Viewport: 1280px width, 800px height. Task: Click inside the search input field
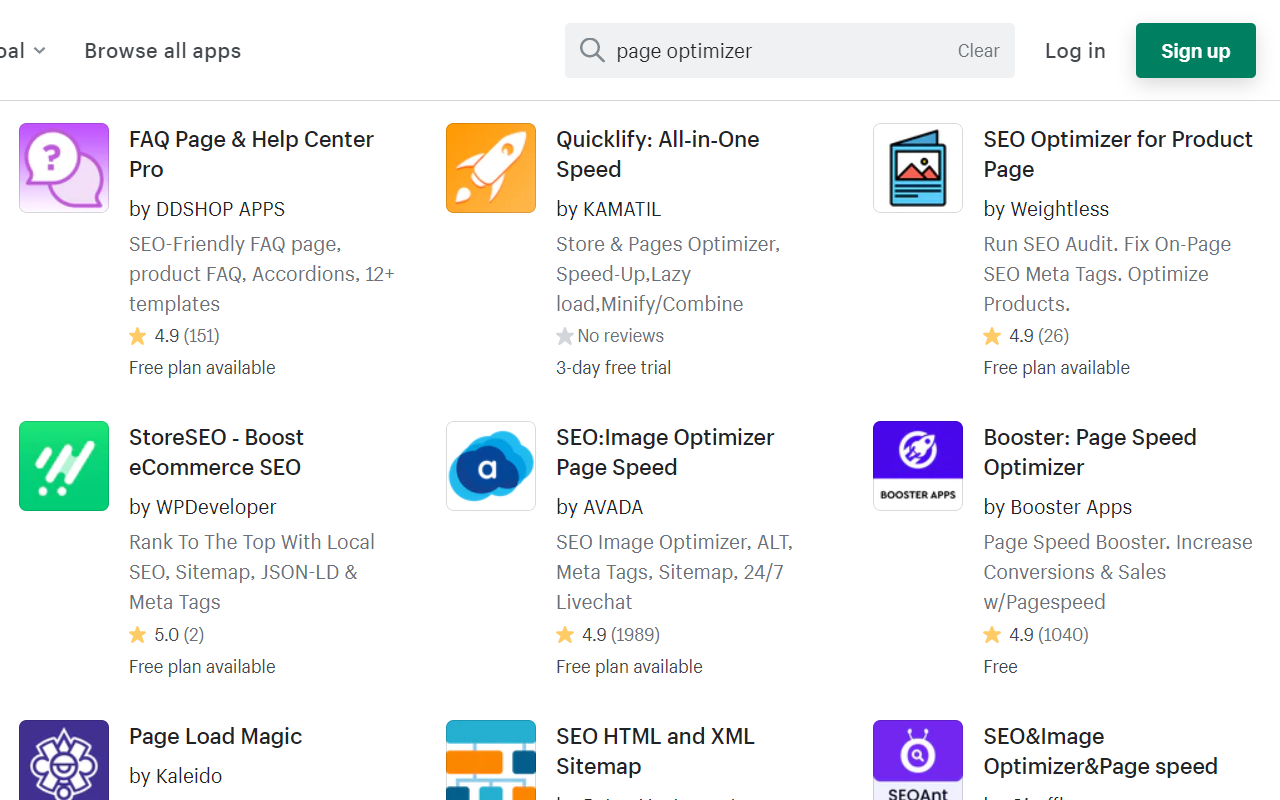pos(750,50)
